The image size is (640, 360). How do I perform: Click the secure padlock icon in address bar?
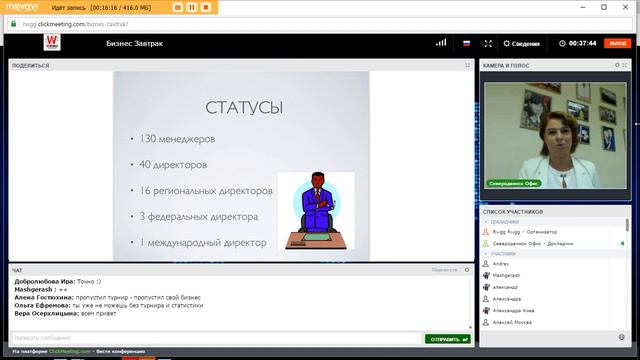(13, 24)
